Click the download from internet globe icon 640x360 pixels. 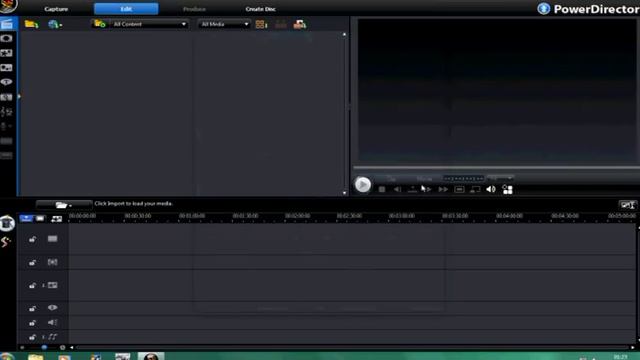55,24
